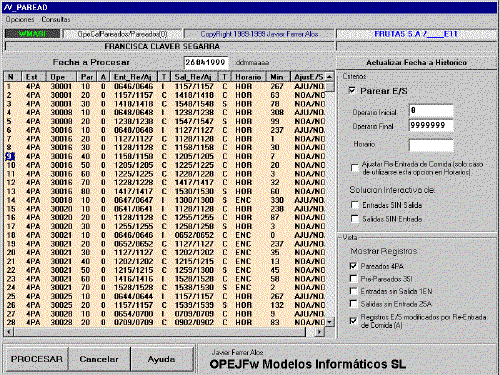Screen dimensions: 500x375
Task: Click exit time 1259/1300 in row 22
Action: coord(194,270)
